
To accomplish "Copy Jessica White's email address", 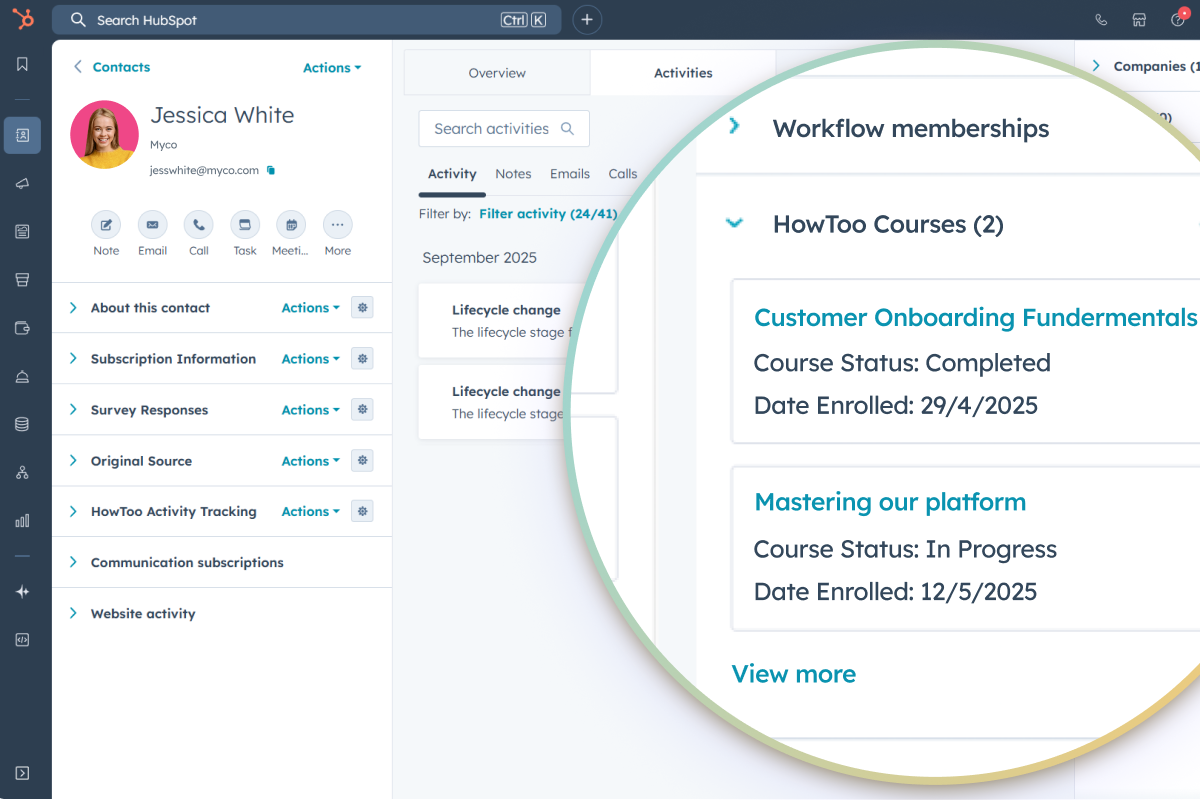I will (x=271, y=171).
